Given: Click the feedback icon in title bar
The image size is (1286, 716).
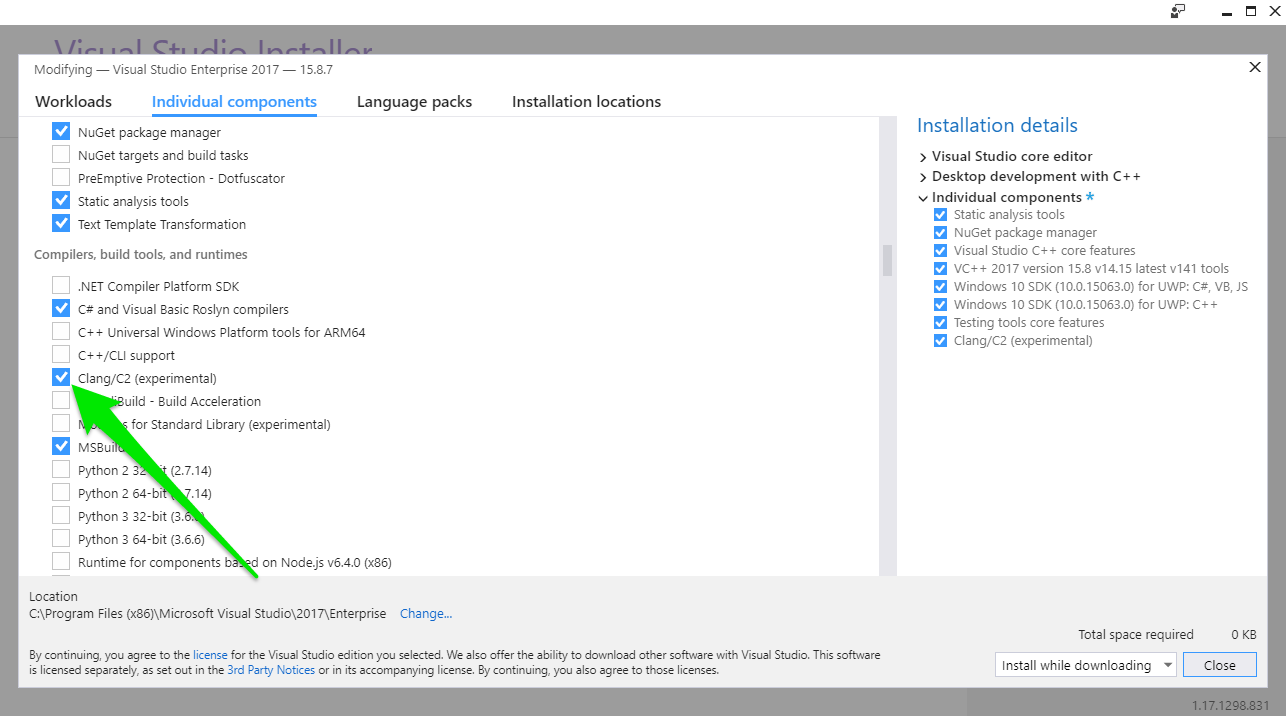Looking at the screenshot, I should [1178, 11].
